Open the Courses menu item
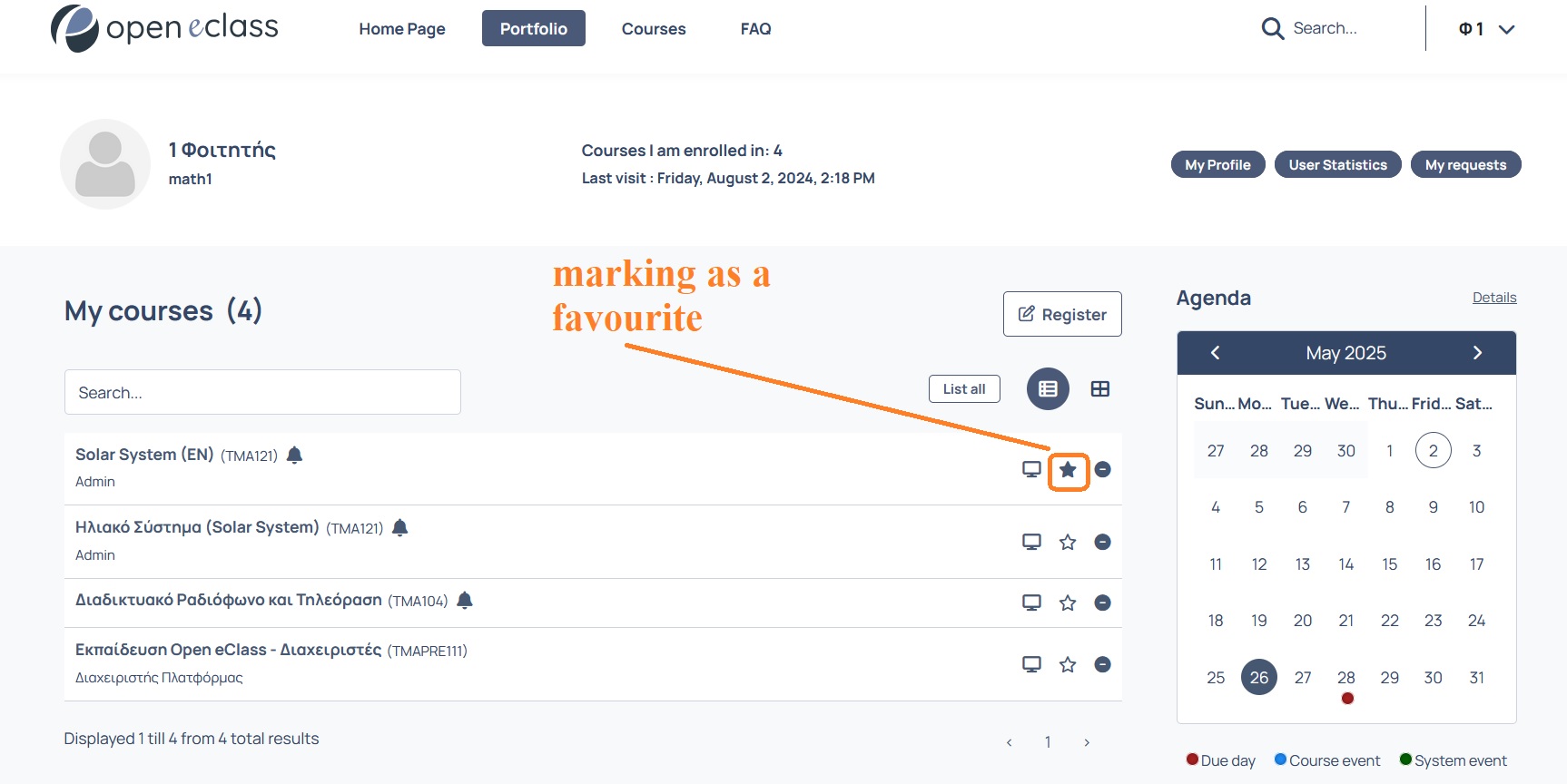The height and width of the screenshot is (784, 1567). [654, 29]
